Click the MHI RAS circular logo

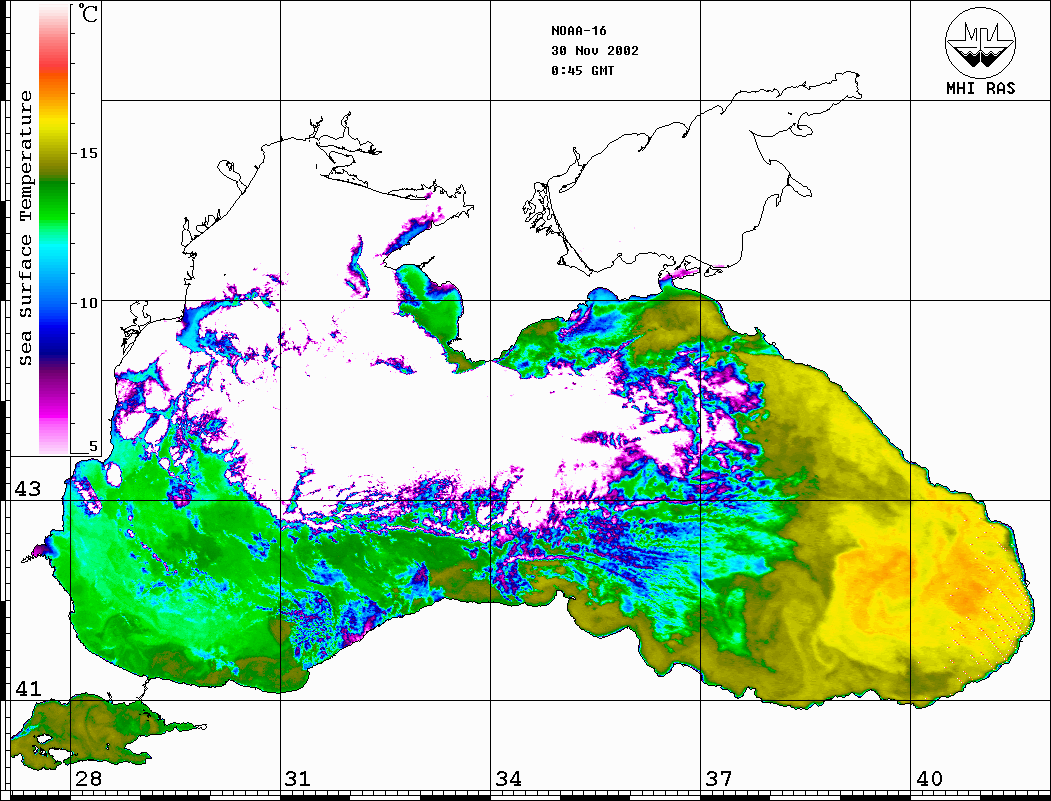pyautogui.click(x=980, y=42)
